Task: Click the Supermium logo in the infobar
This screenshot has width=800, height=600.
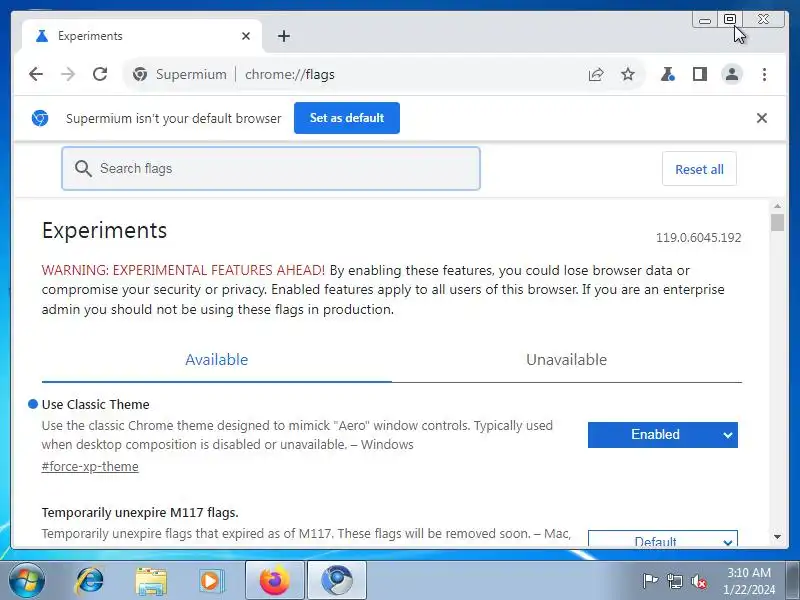Action: (40, 118)
